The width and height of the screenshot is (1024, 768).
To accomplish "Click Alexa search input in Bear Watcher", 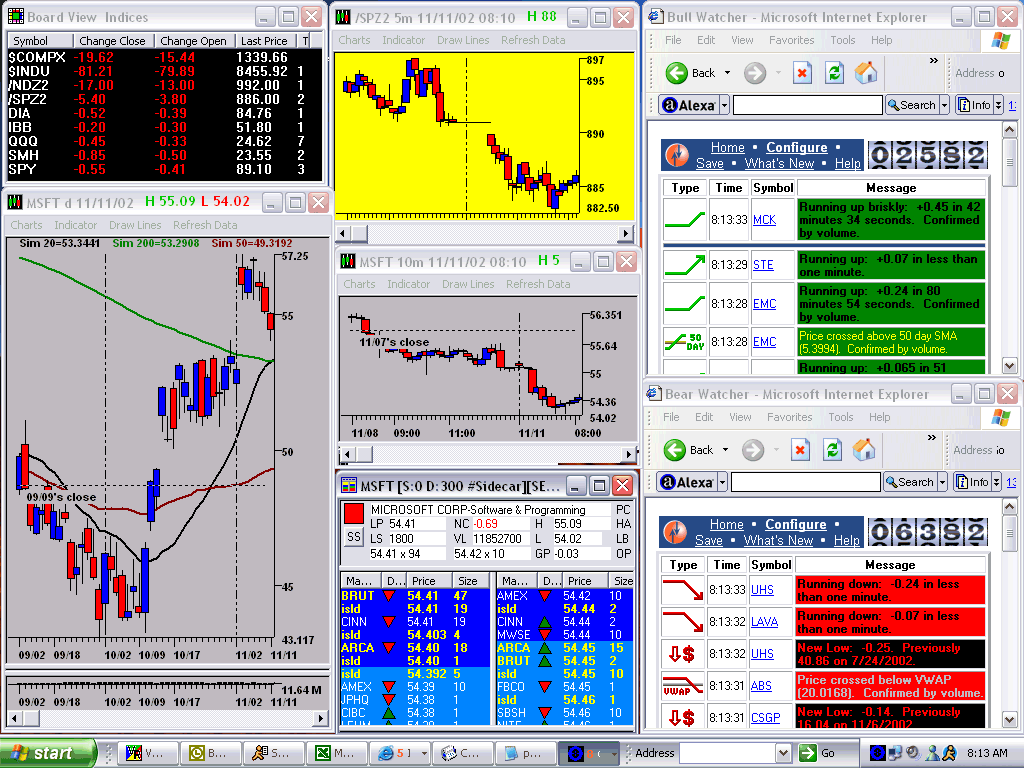I will tap(805, 482).
